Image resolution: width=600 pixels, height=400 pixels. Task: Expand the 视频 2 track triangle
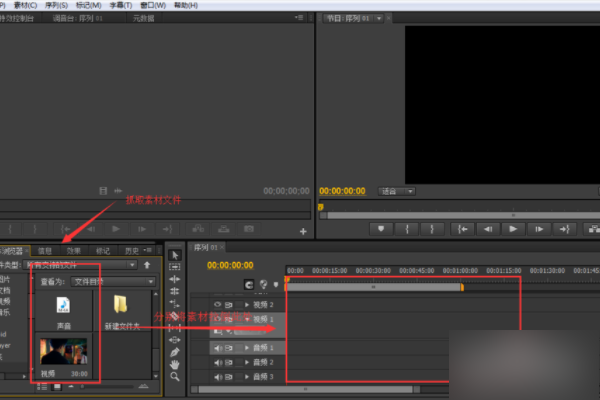[x=247, y=305]
